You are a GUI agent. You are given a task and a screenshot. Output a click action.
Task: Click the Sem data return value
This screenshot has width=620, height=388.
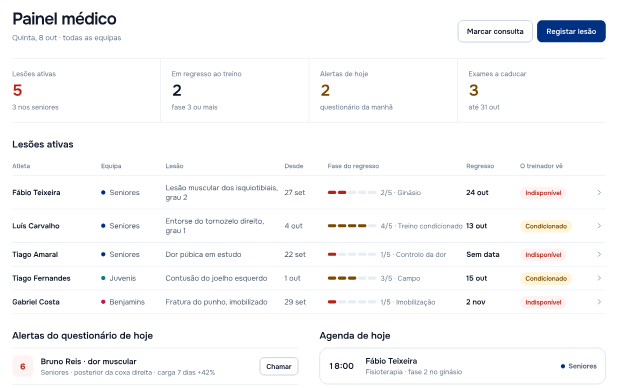tap(483, 254)
